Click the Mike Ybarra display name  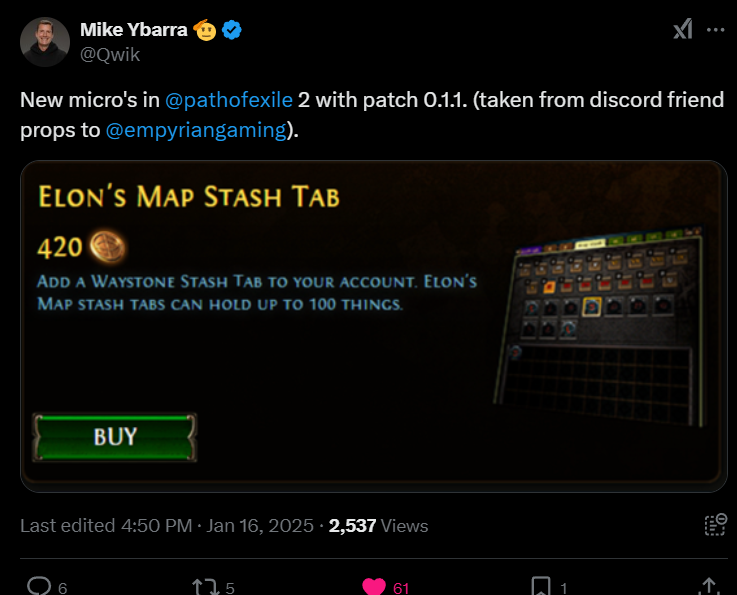[134, 30]
